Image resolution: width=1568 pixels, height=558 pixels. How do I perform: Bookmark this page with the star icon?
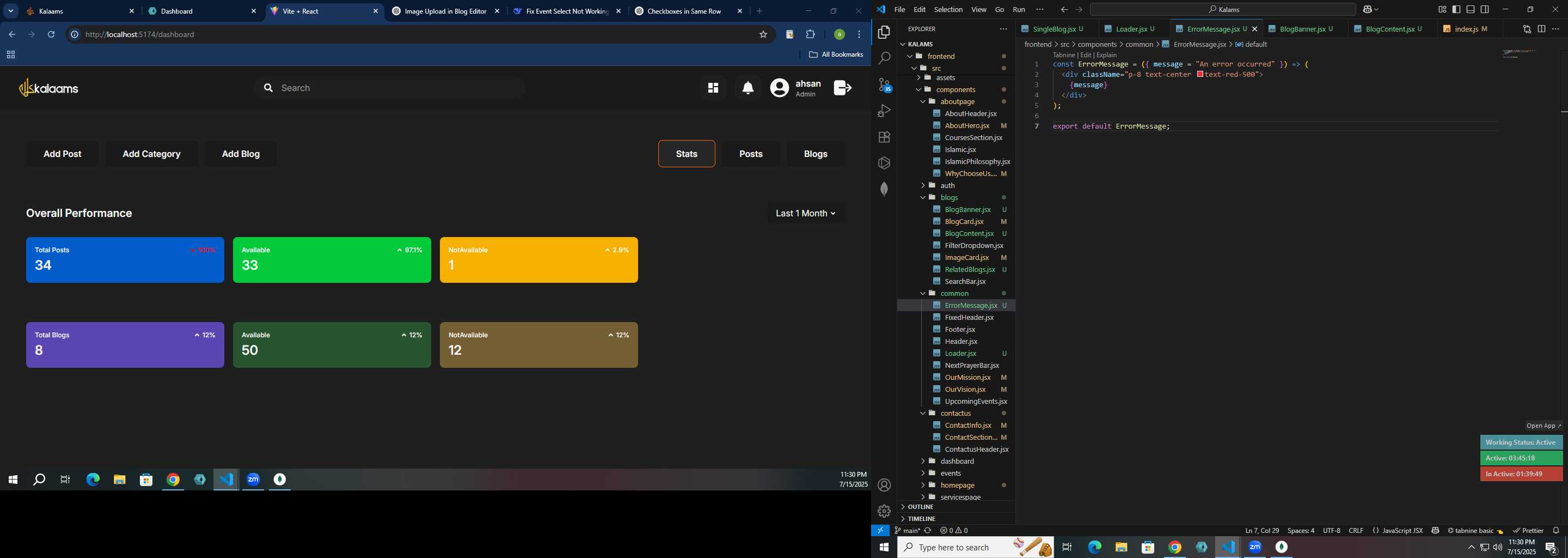pyautogui.click(x=763, y=35)
